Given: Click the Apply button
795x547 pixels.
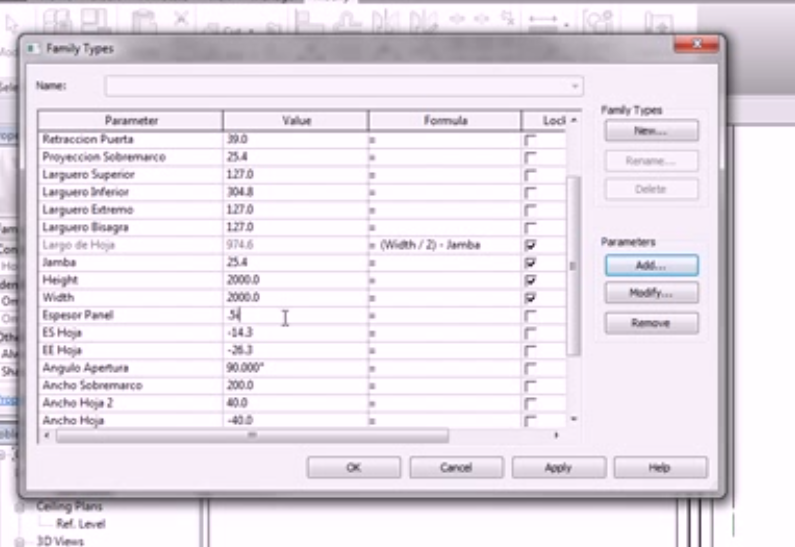Looking at the screenshot, I should (558, 467).
